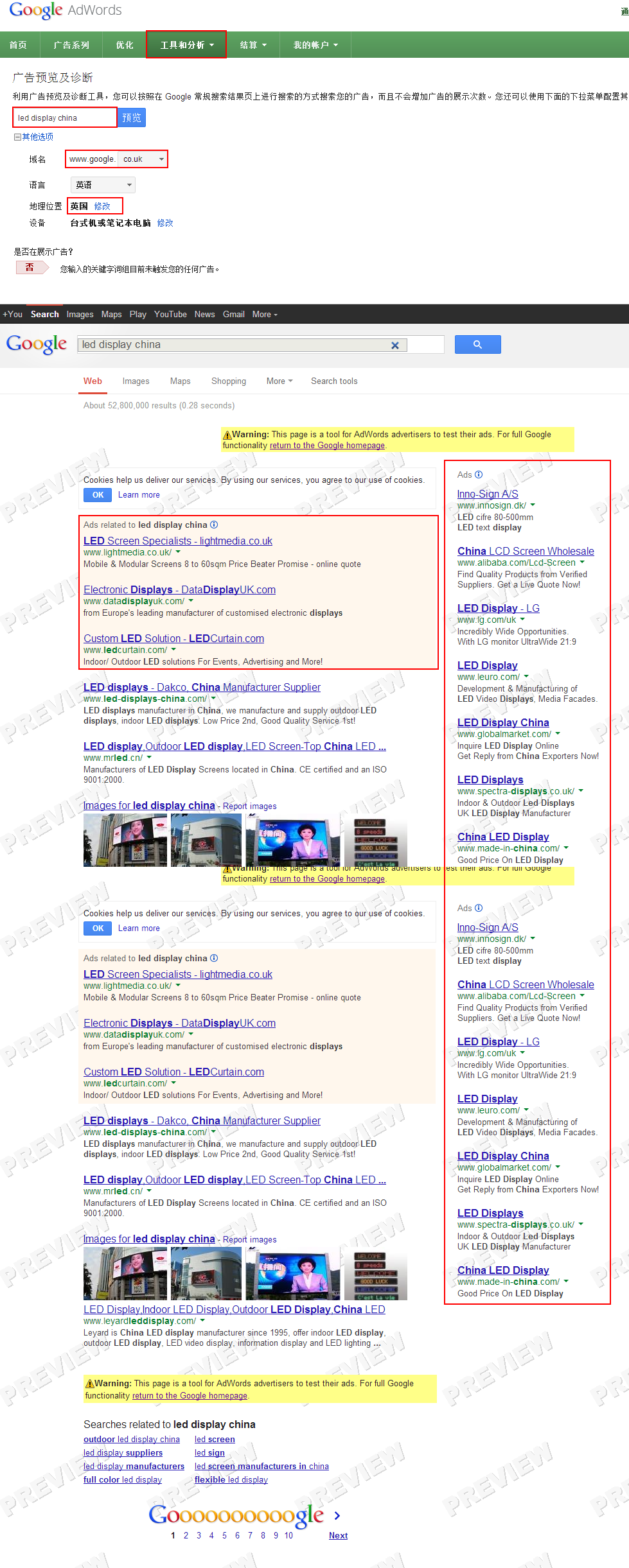Focus the AdWords keyword field beside 预览
This screenshot has width=629, height=1568.
tap(65, 118)
